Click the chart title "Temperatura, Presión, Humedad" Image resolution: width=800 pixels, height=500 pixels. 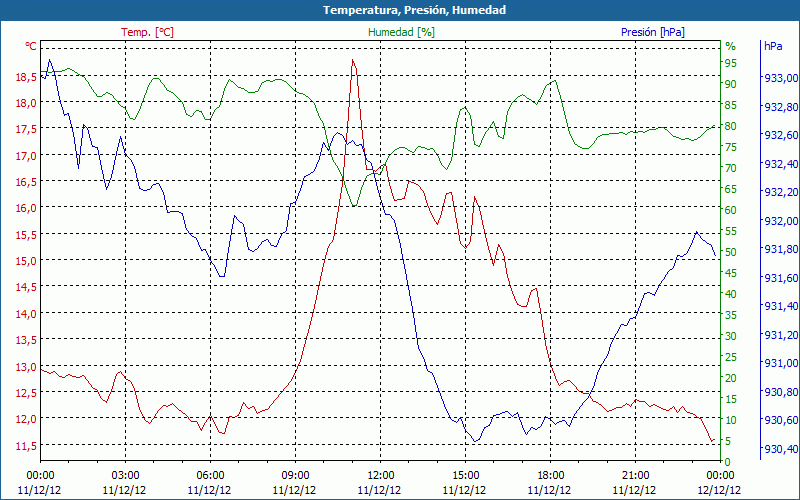click(x=414, y=10)
